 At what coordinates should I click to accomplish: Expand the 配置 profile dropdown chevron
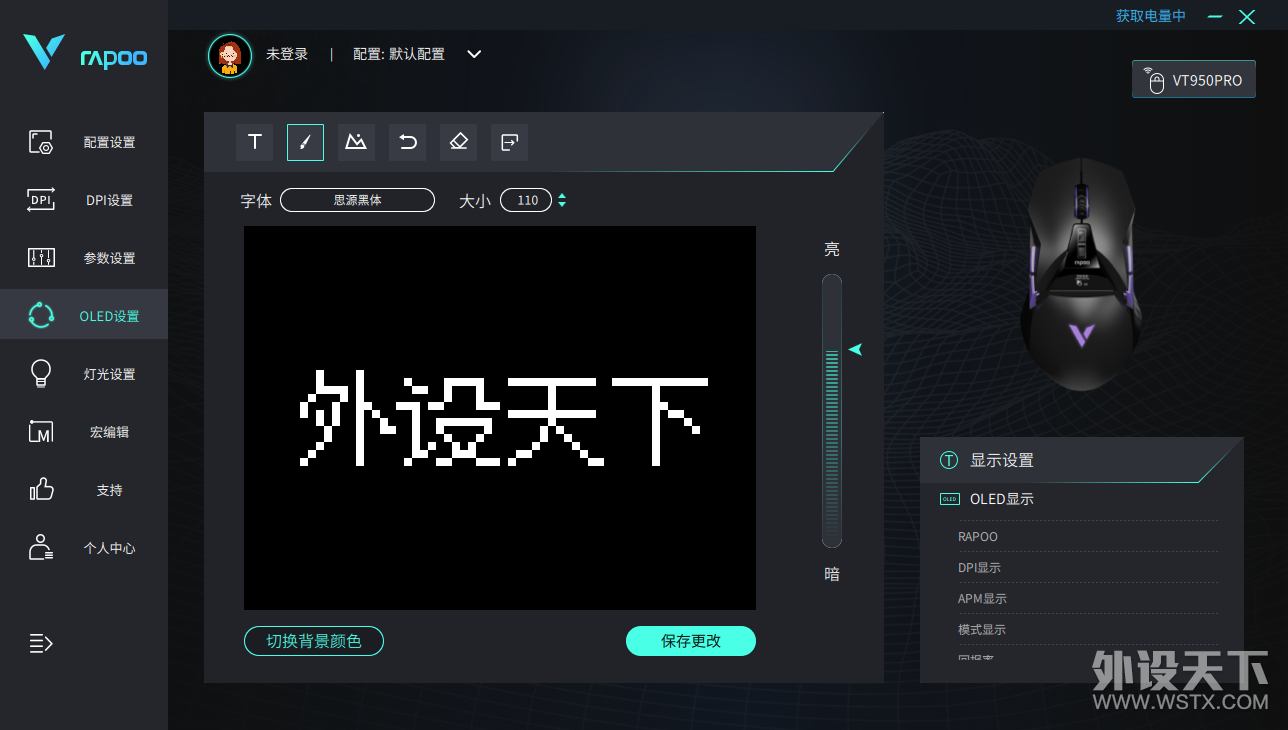pos(475,54)
